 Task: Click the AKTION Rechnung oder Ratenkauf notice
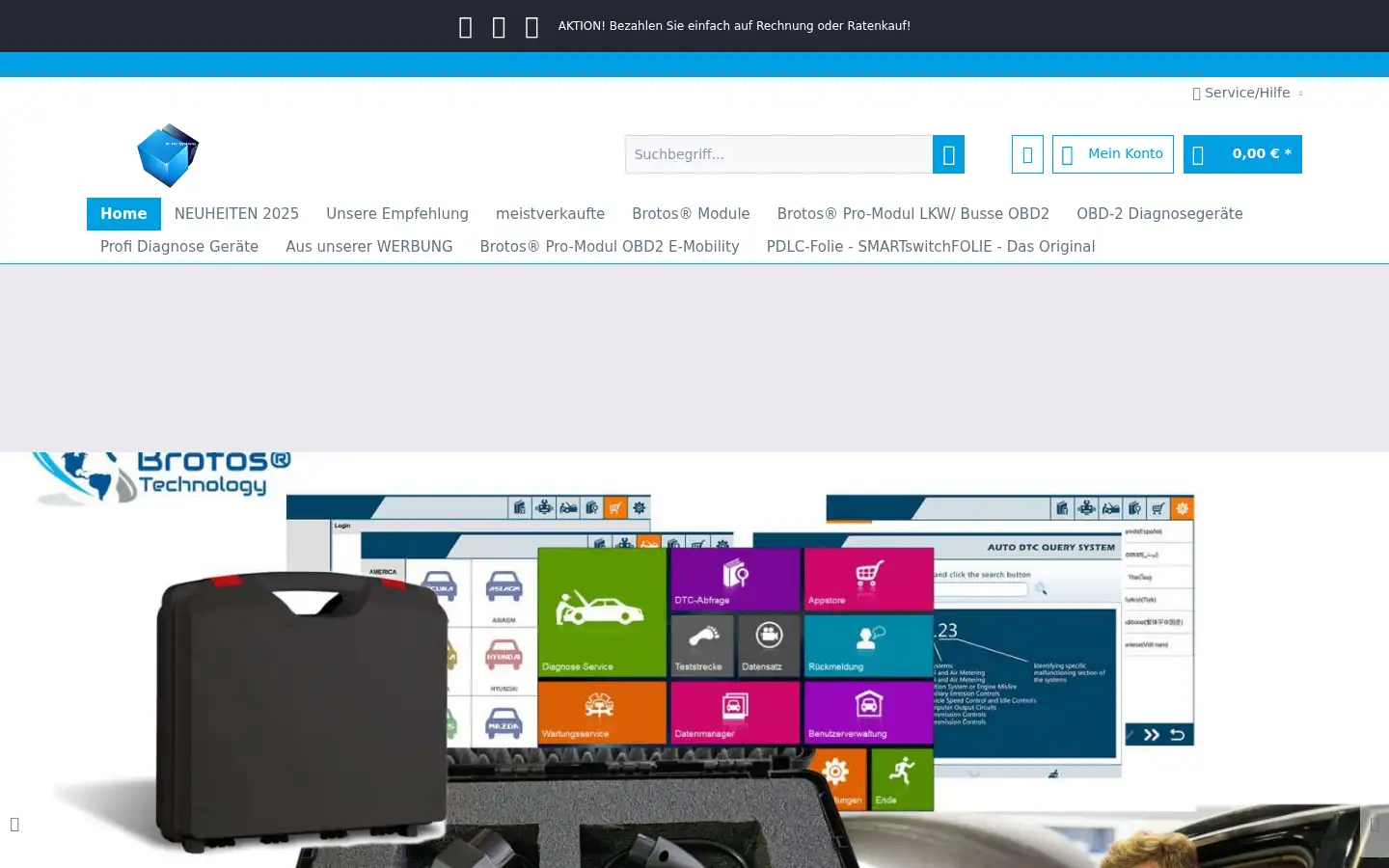[x=734, y=26]
